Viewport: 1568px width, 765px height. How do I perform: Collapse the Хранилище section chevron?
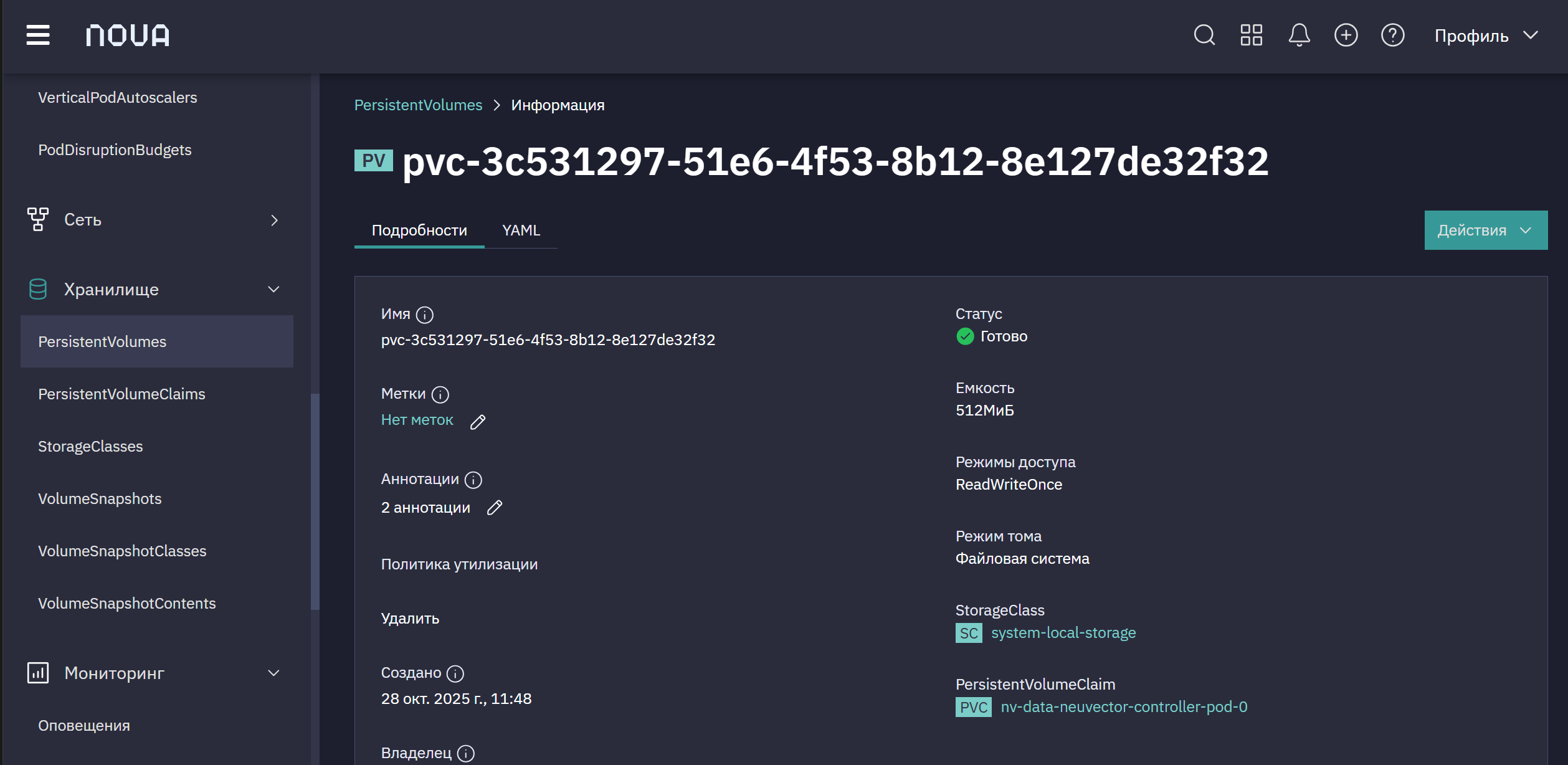click(x=273, y=289)
